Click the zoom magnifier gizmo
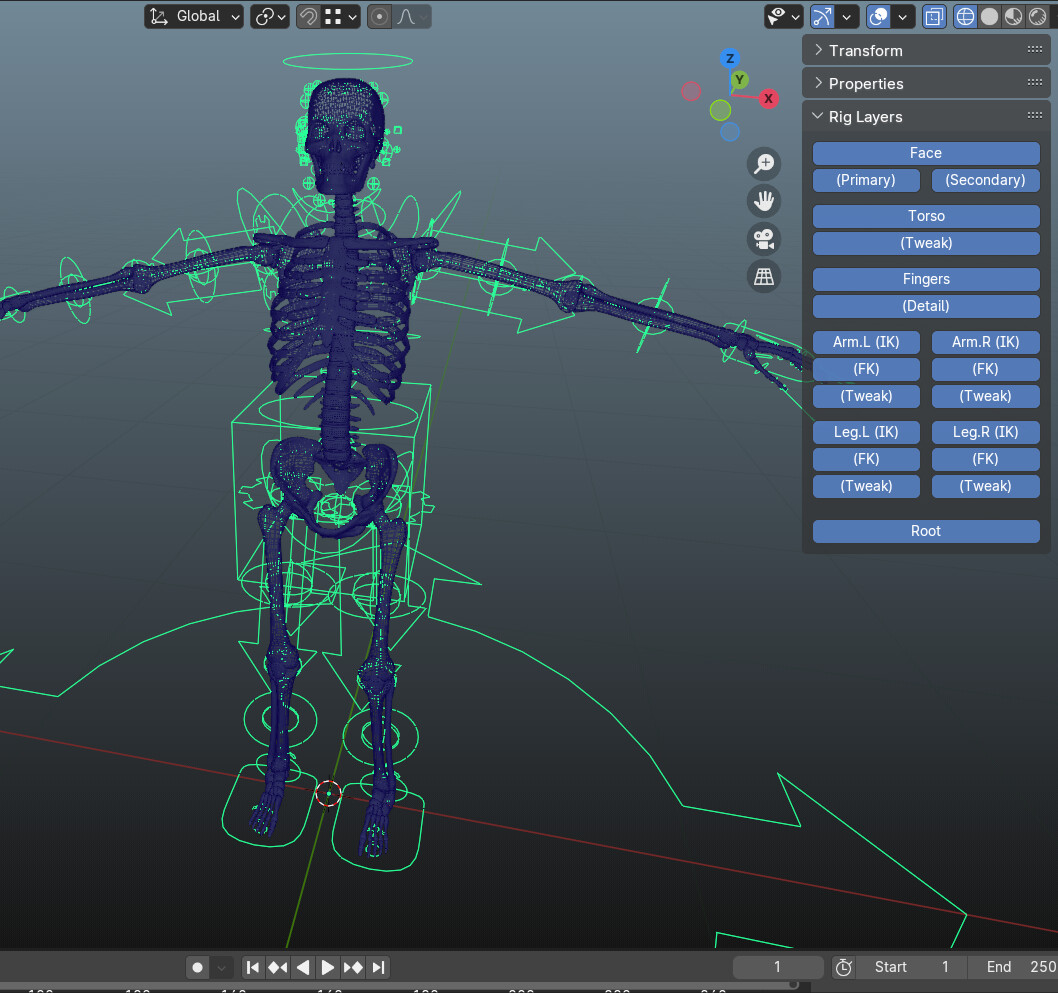 [x=763, y=163]
